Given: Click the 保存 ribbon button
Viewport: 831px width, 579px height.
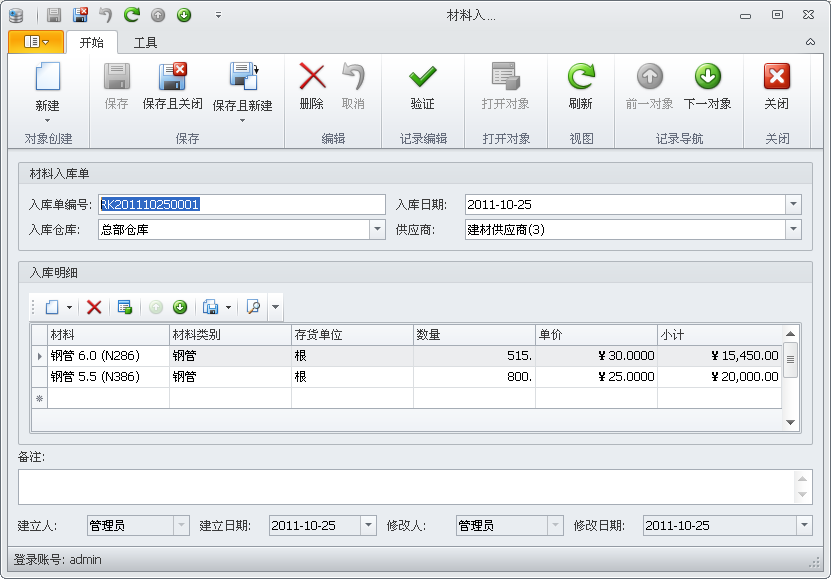Looking at the screenshot, I should click(117, 86).
